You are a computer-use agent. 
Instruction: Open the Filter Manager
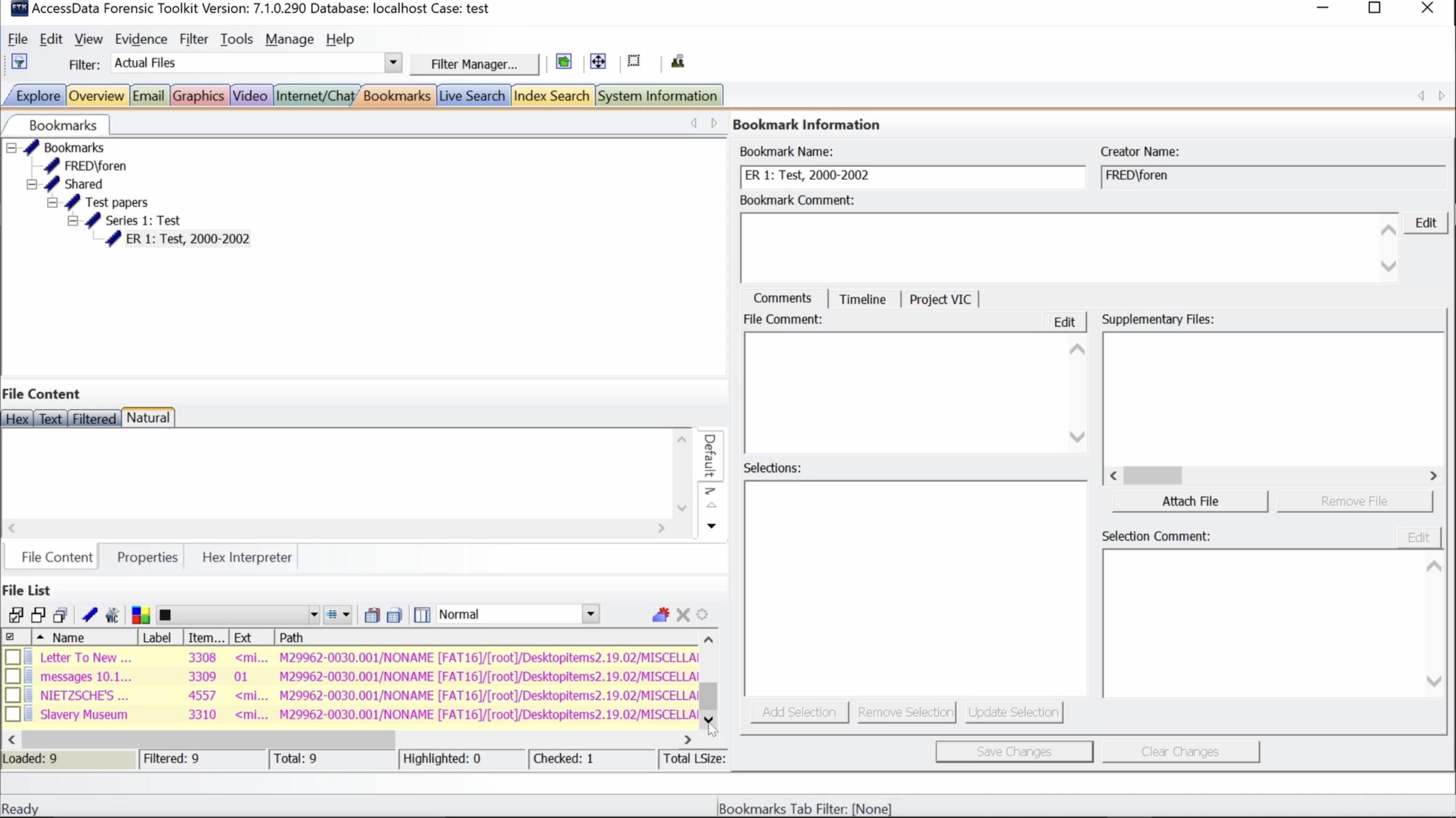click(474, 64)
